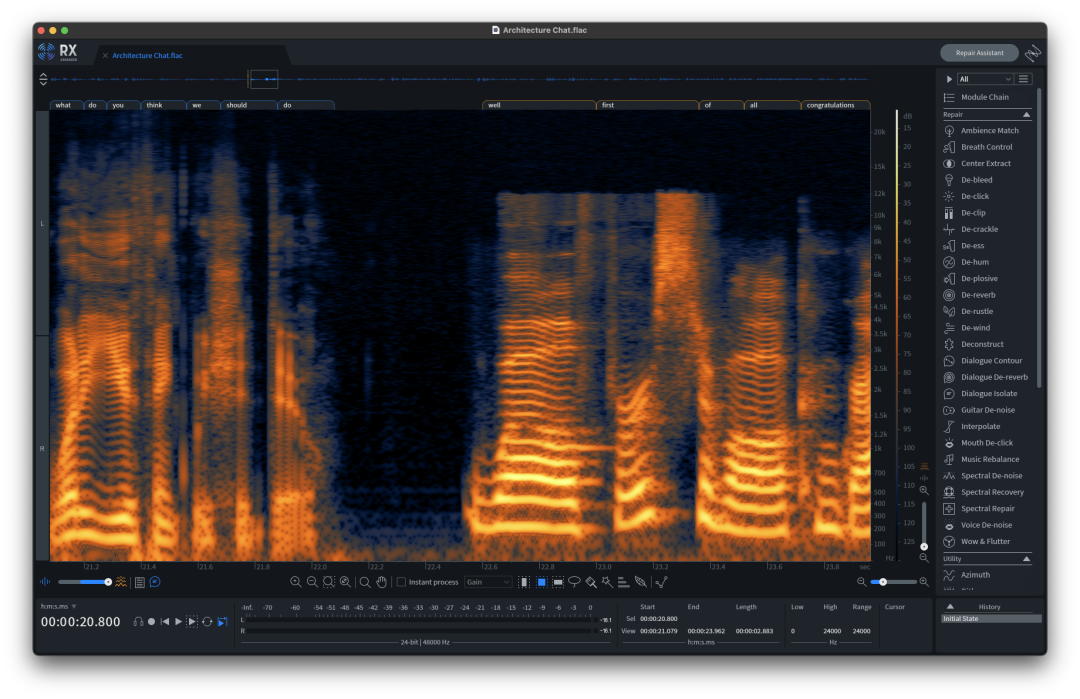Select the Lasso selection tool
Image resolution: width=1080 pixels, height=699 pixels.
click(575, 582)
